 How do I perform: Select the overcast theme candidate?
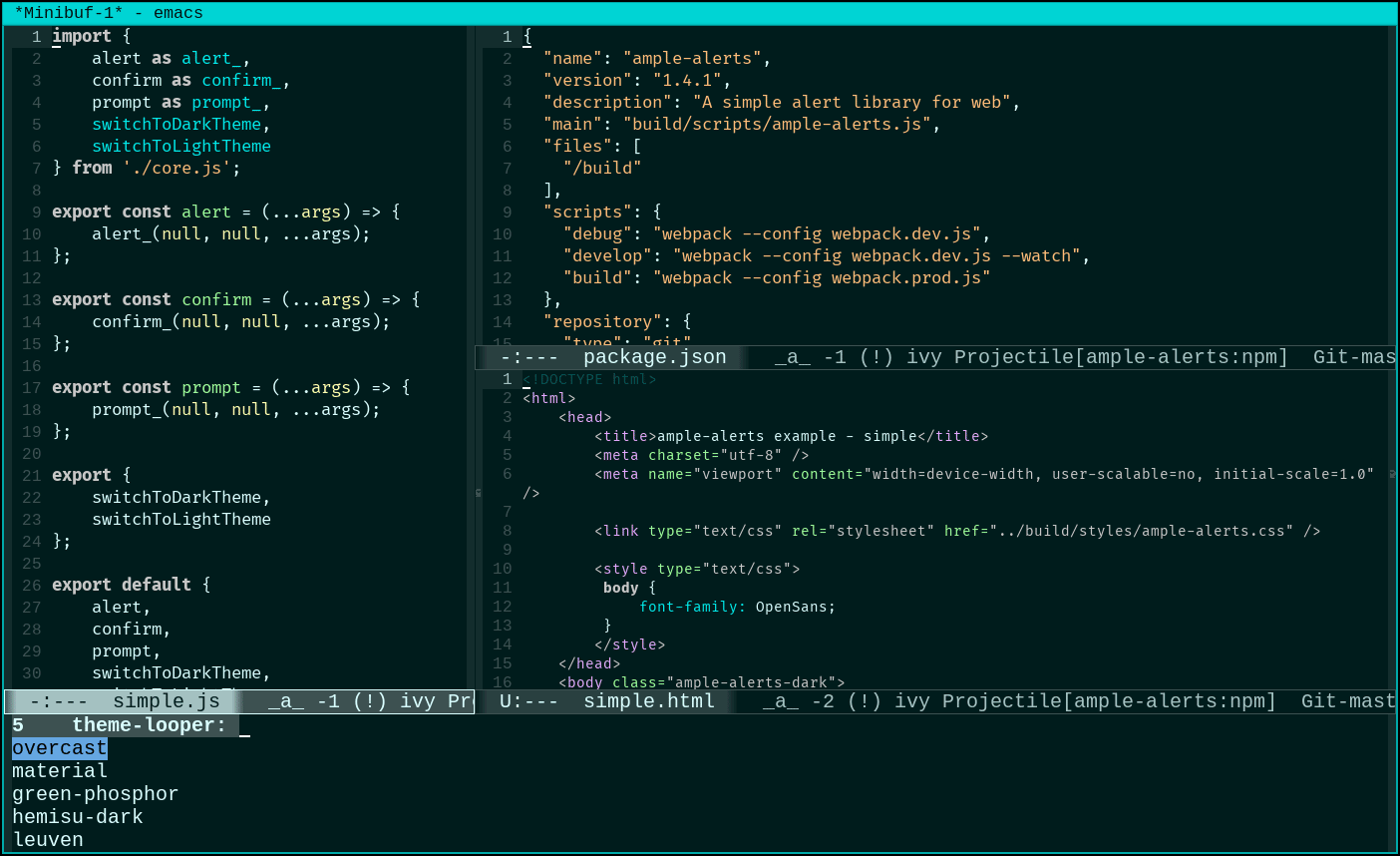60,748
